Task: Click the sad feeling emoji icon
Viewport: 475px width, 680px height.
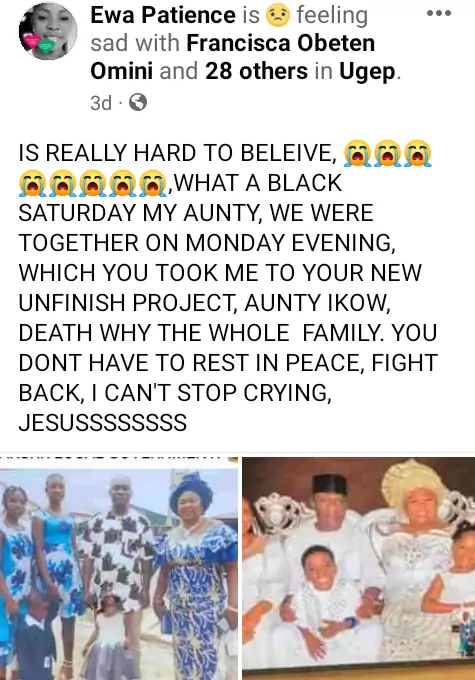Action: (x=278, y=15)
